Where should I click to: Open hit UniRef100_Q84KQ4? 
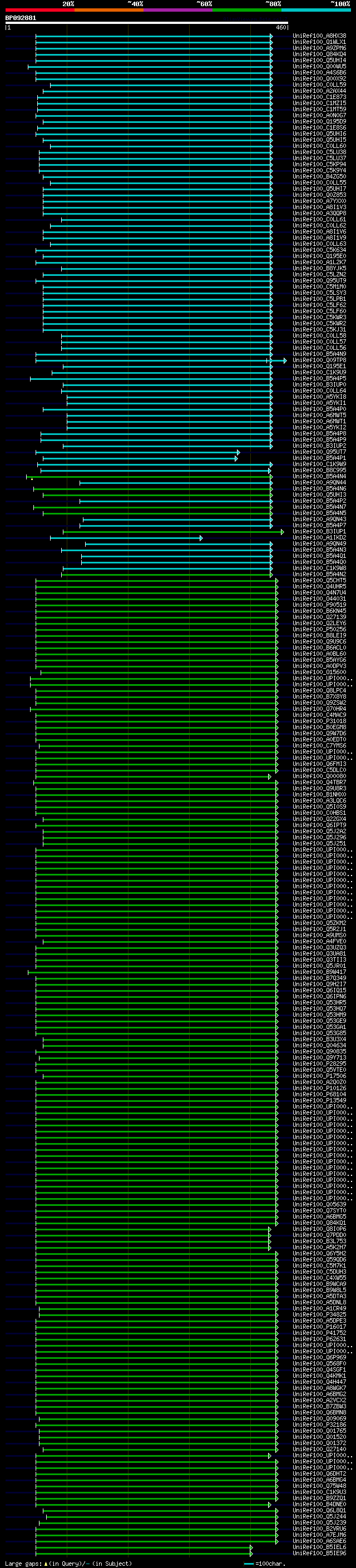point(319,54)
